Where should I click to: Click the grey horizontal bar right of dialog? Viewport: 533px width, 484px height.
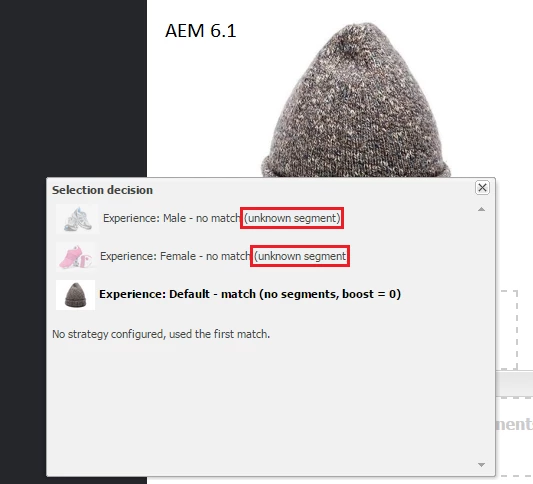pos(514,383)
